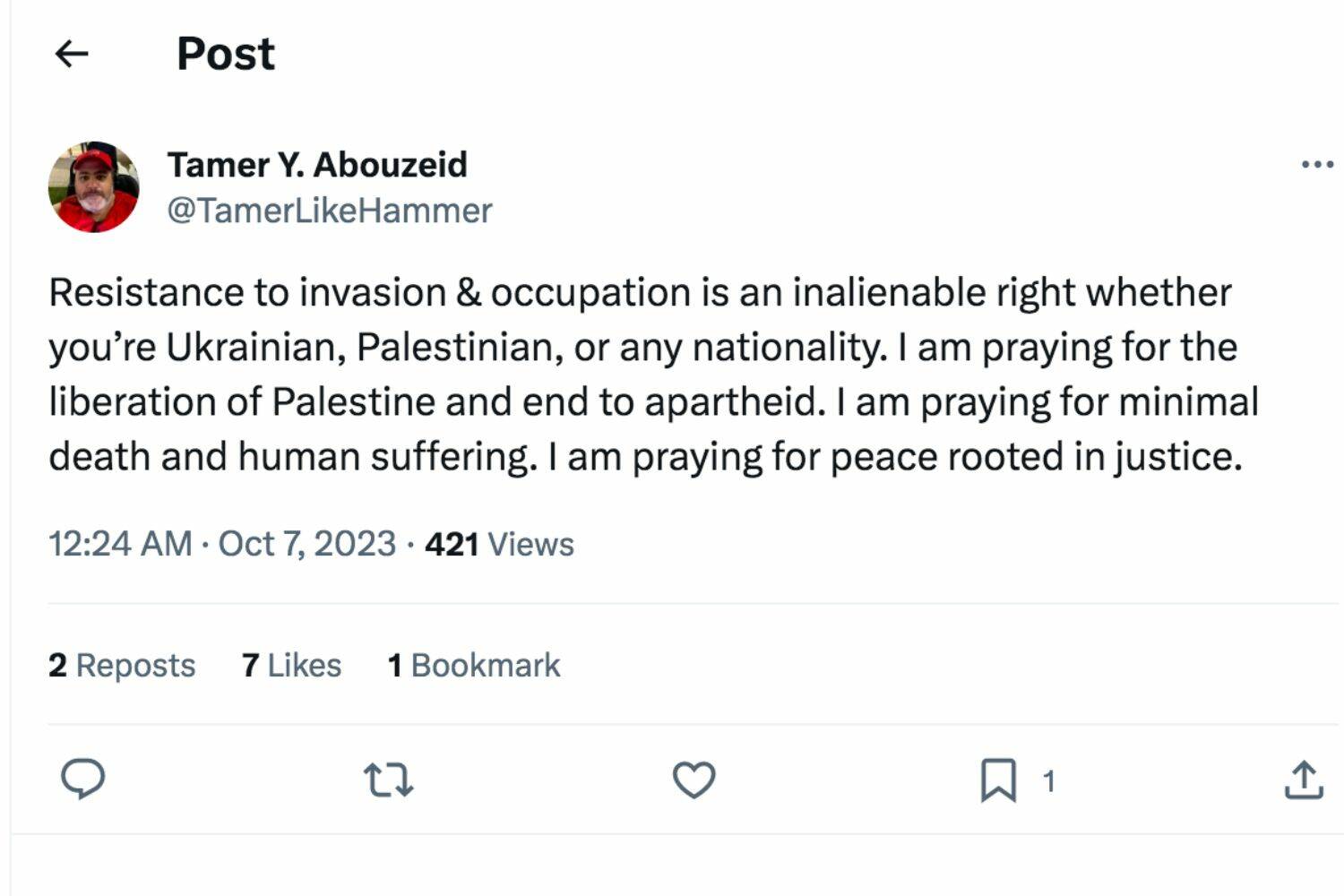Select the Post header tab
Viewport: 1344px width, 896px height.
(224, 54)
